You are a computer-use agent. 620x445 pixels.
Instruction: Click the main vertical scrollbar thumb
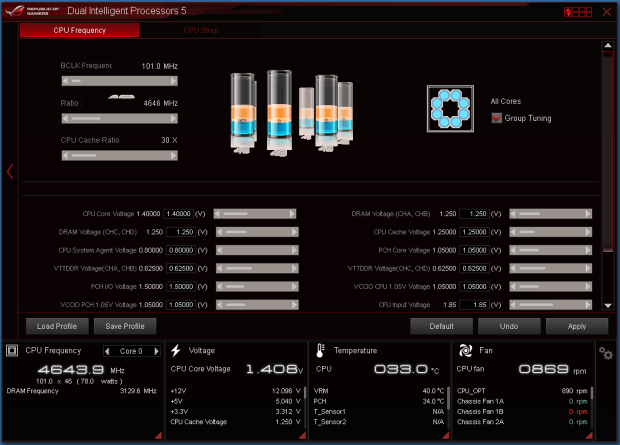coord(608,151)
